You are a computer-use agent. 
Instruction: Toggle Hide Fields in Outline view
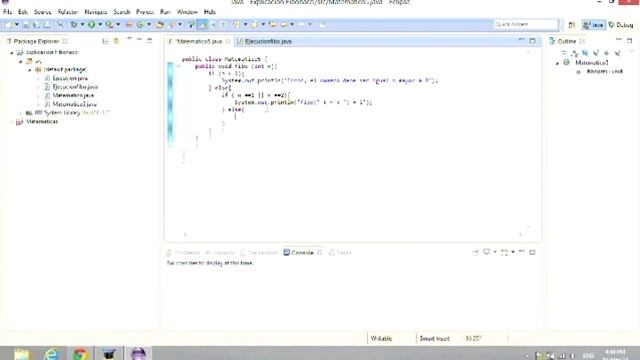click(585, 53)
